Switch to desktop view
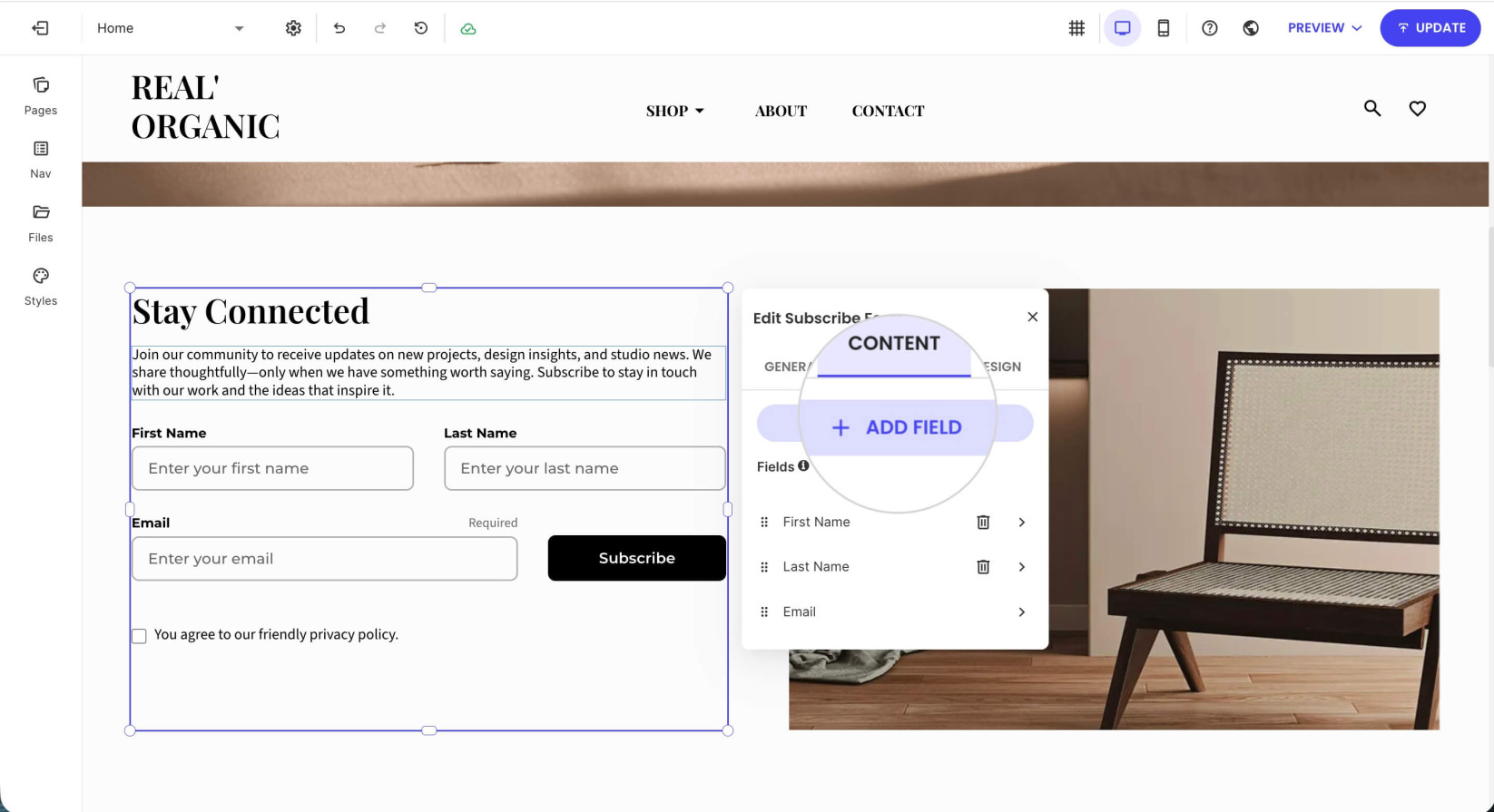This screenshot has width=1494, height=812. (x=1123, y=28)
